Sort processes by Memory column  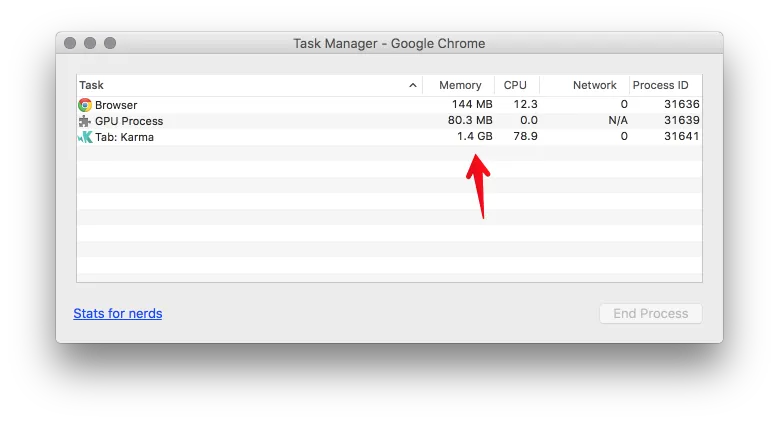pos(460,86)
